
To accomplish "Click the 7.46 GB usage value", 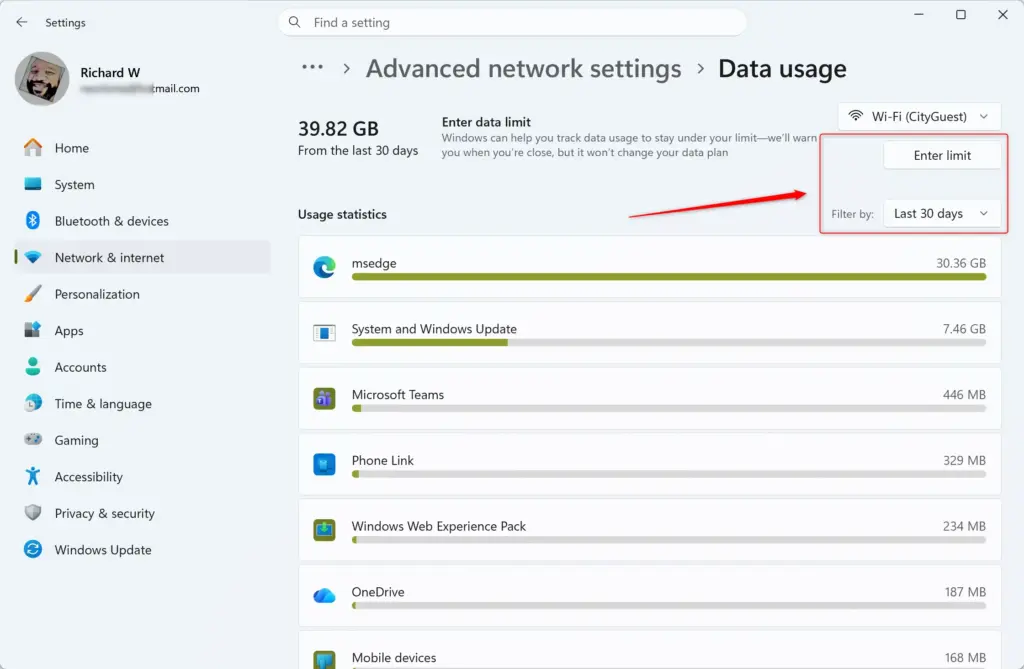I will coord(964,329).
